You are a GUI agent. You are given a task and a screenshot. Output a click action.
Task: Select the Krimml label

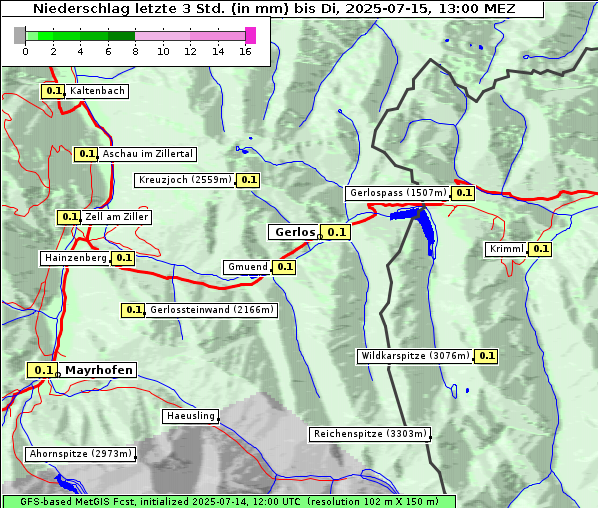[506, 249]
